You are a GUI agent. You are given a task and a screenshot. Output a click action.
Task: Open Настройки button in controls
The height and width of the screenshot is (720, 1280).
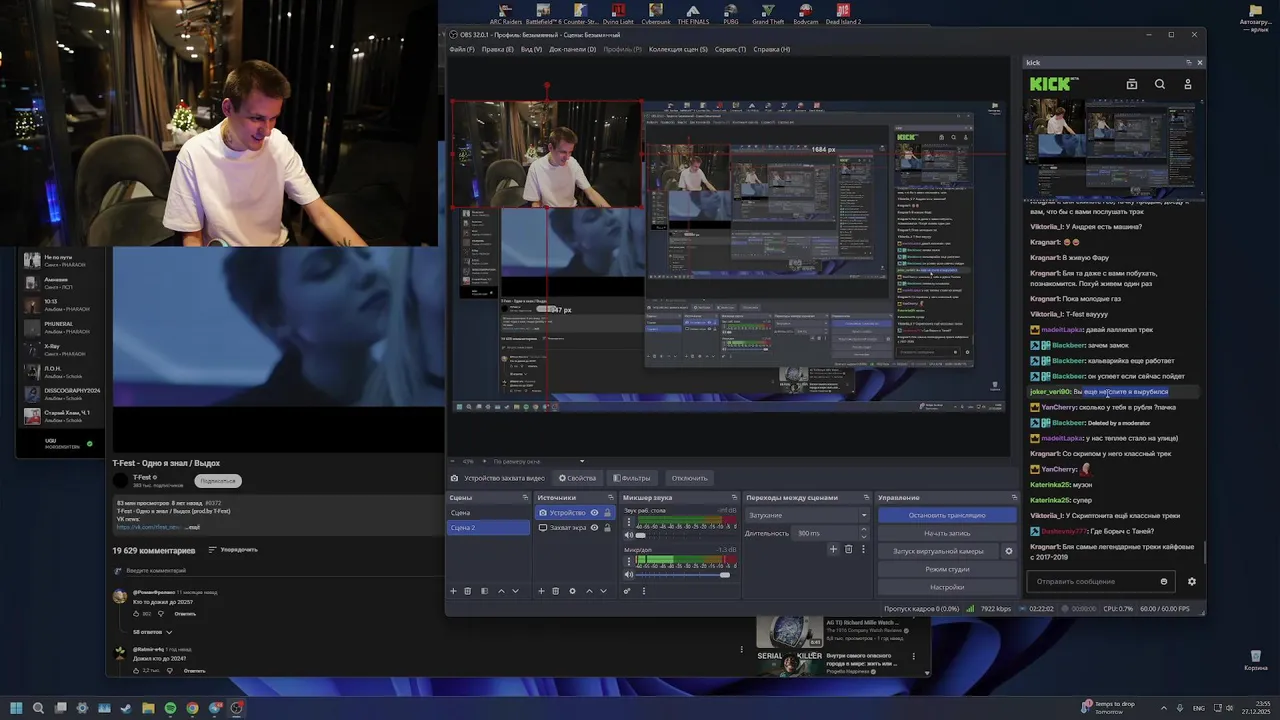[946, 587]
